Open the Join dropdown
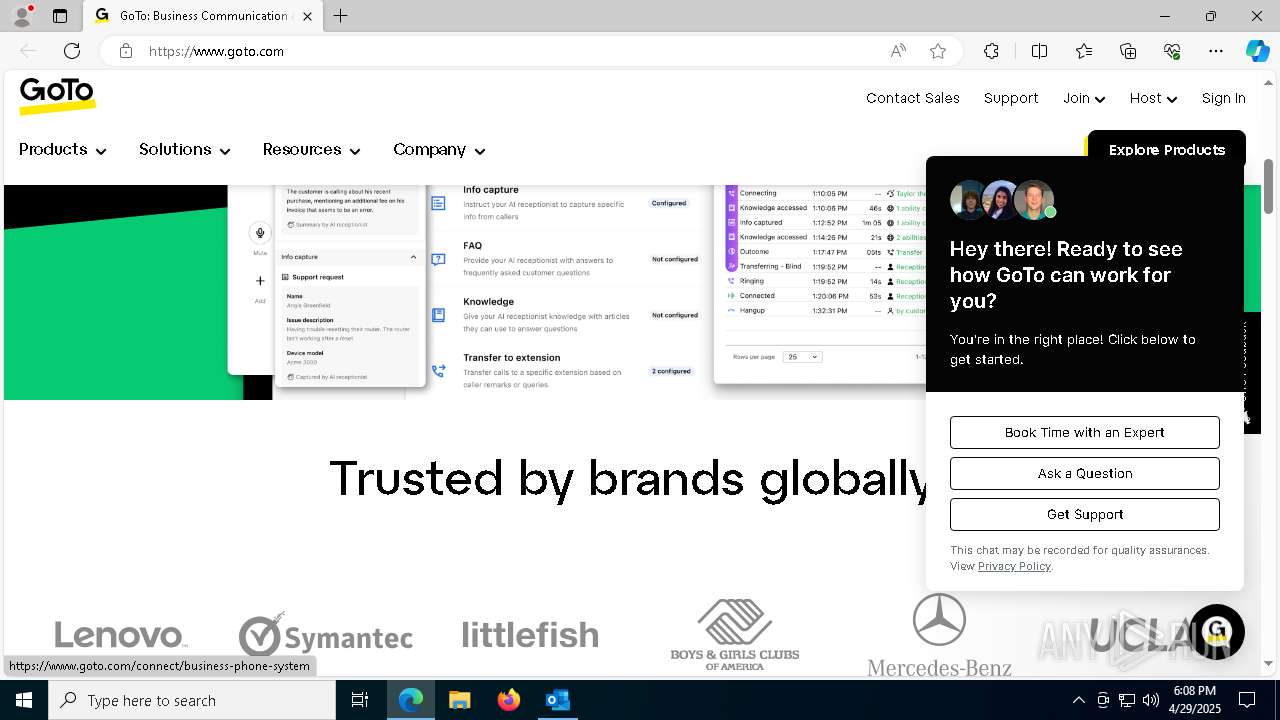 (x=1084, y=98)
